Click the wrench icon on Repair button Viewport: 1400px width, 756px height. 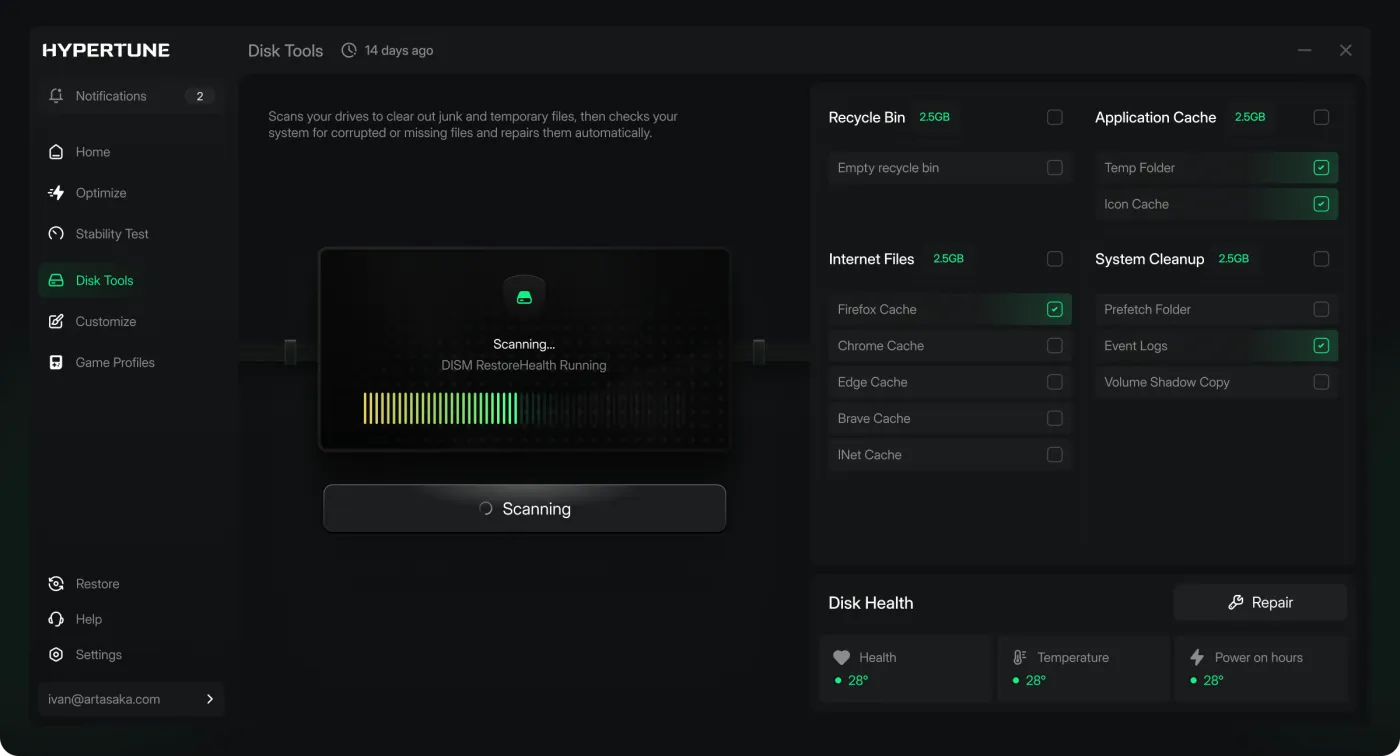click(1236, 603)
